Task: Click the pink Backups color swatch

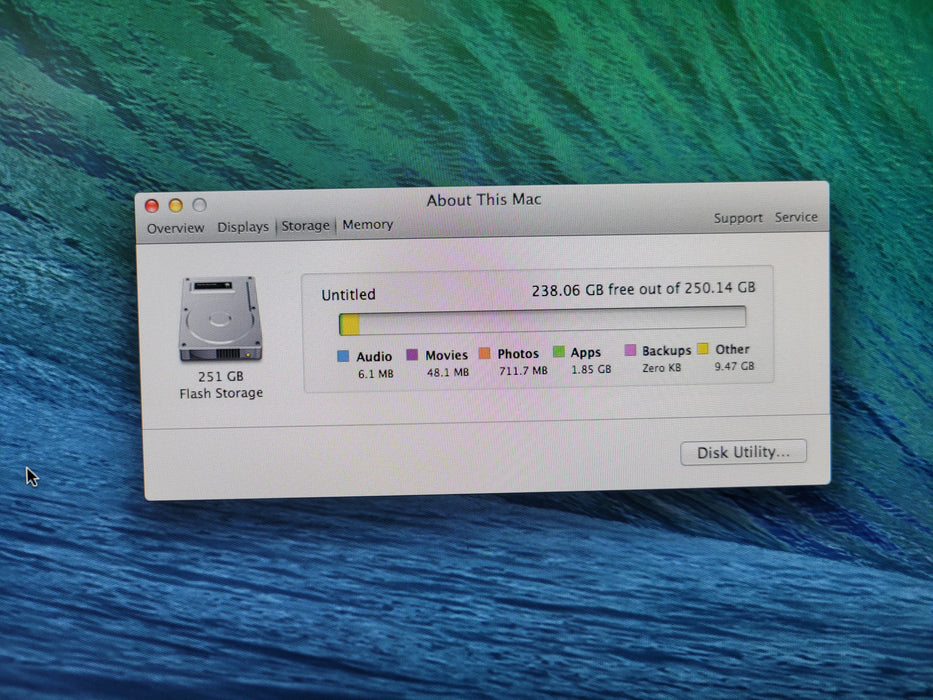Action: click(x=630, y=350)
